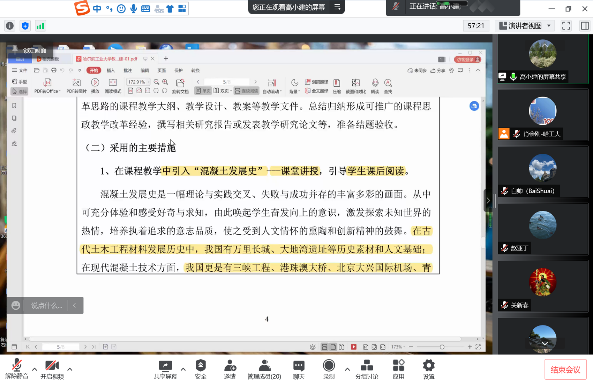Screen dimensions: 593x381
Task: Enter full screen mode icon
Action: point(566,26)
